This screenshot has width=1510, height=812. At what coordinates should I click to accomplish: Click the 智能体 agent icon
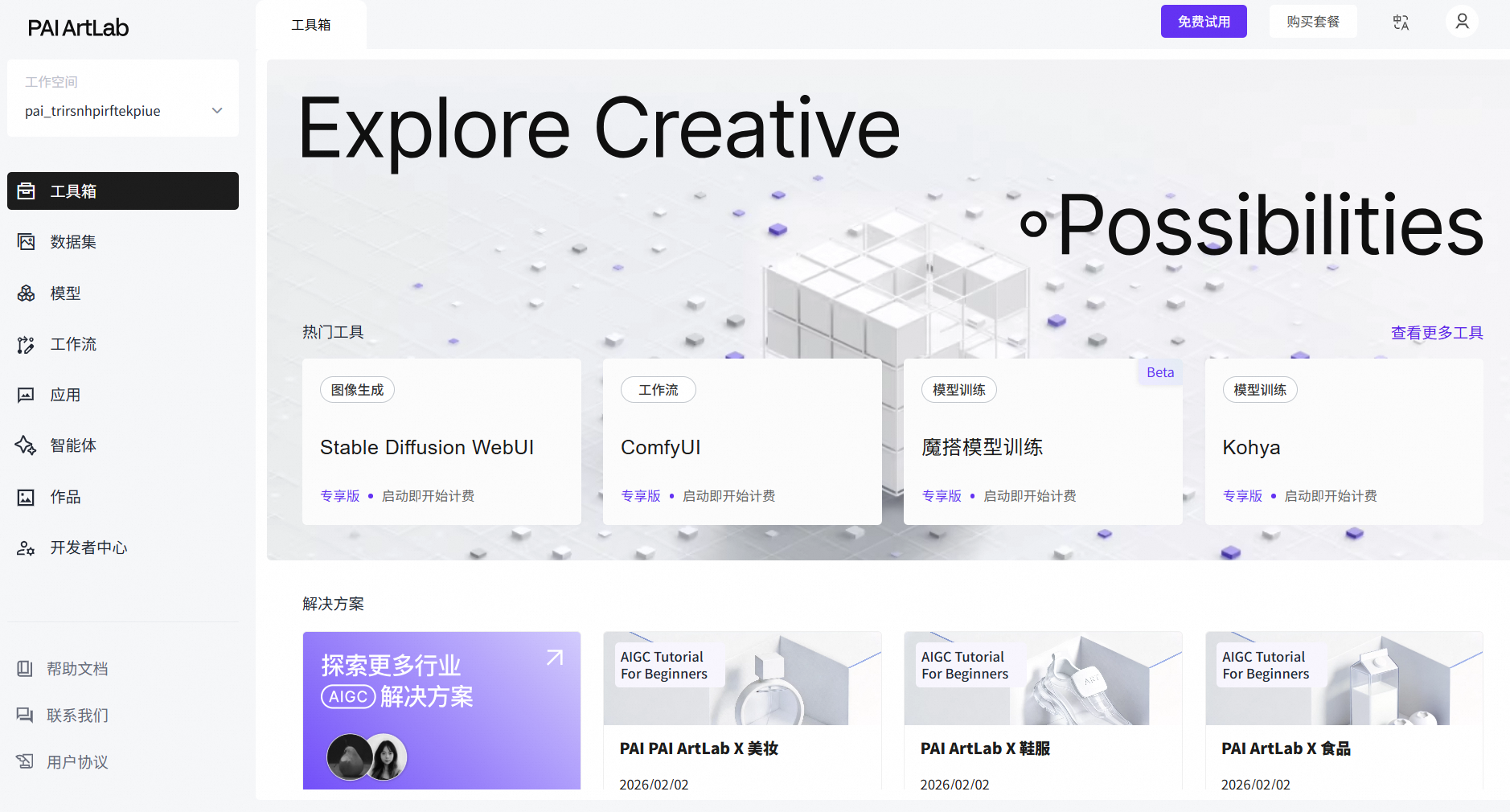pos(26,445)
